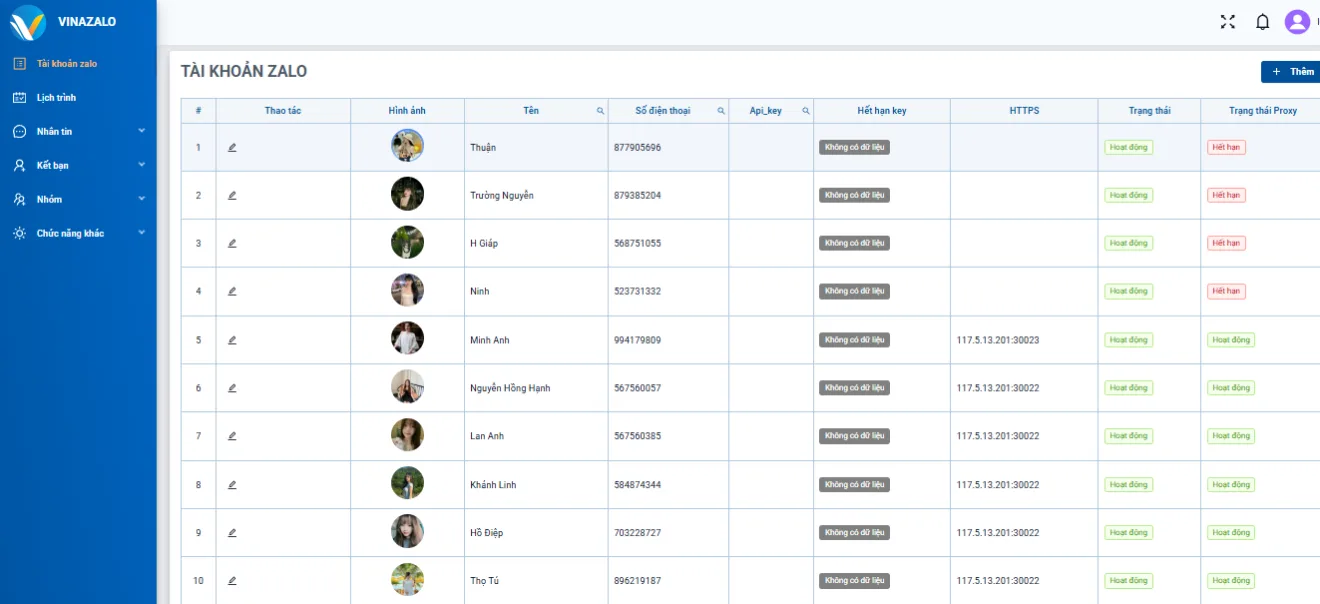Open Tài khoản zalo menu item
Viewport: 1320px width, 604px height.
(x=66, y=63)
